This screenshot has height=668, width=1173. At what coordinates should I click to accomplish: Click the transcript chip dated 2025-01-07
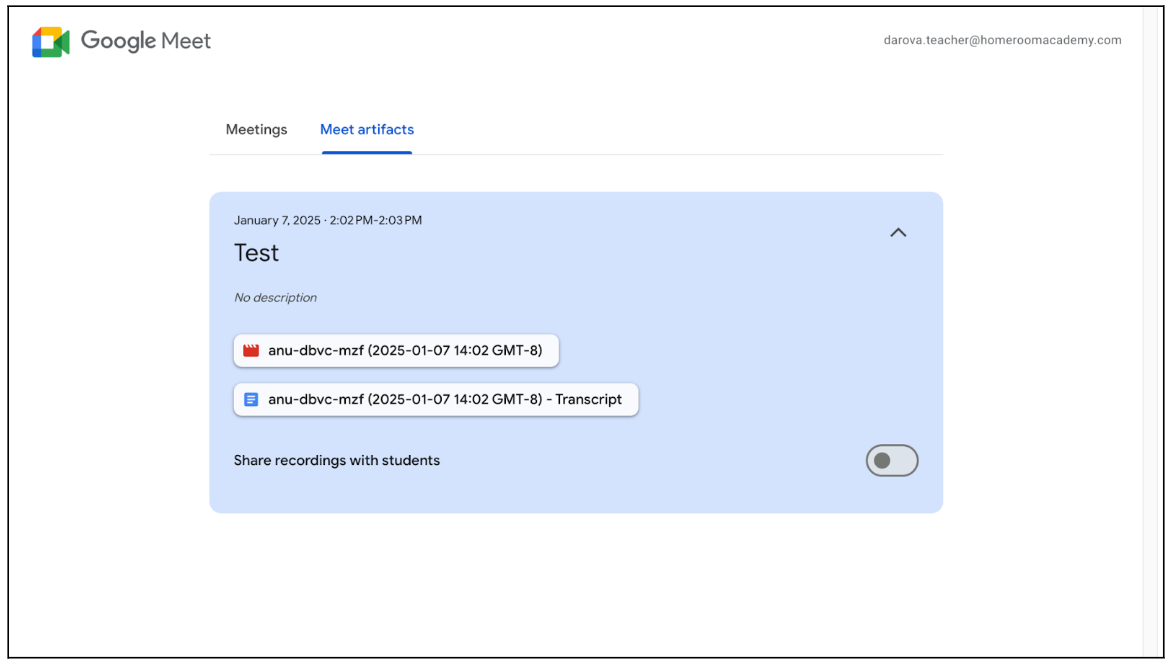[x=435, y=399]
